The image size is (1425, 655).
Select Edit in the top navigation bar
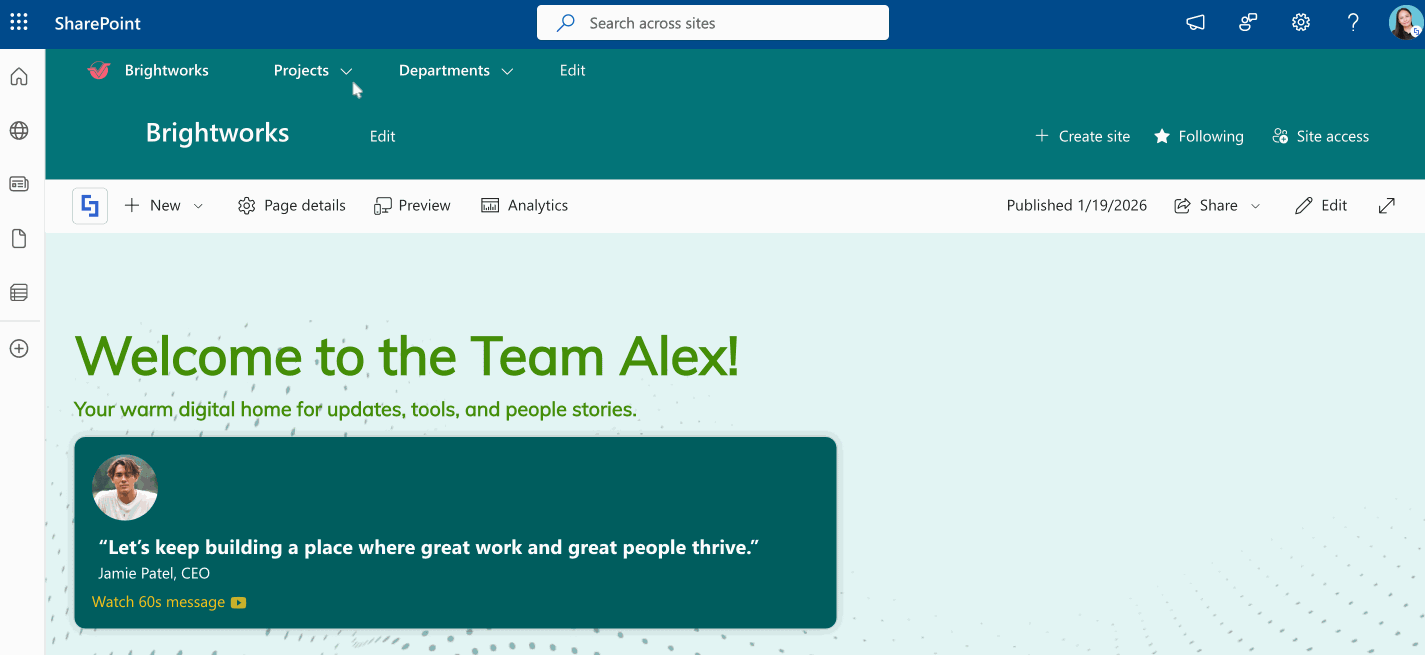(x=572, y=70)
